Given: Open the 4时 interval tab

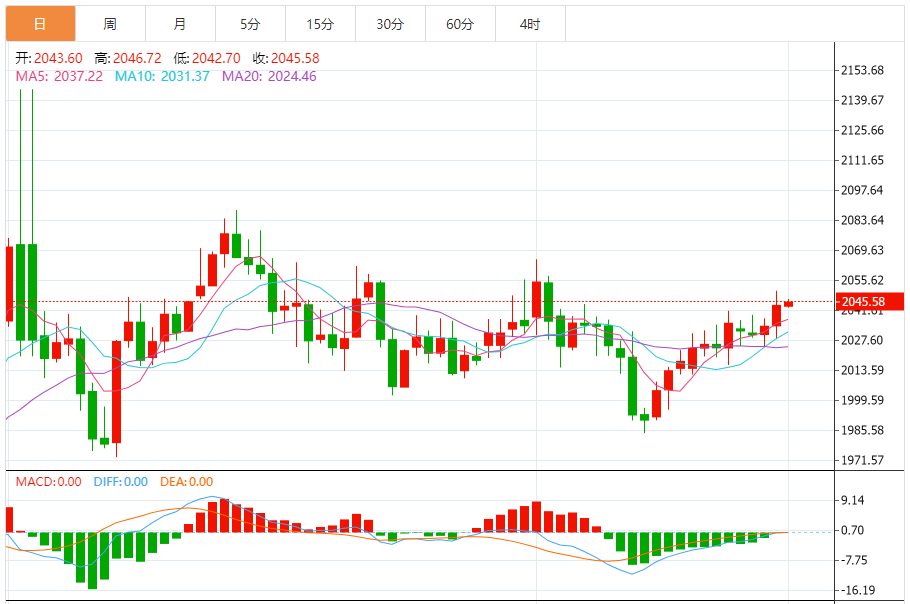Looking at the screenshot, I should [530, 24].
